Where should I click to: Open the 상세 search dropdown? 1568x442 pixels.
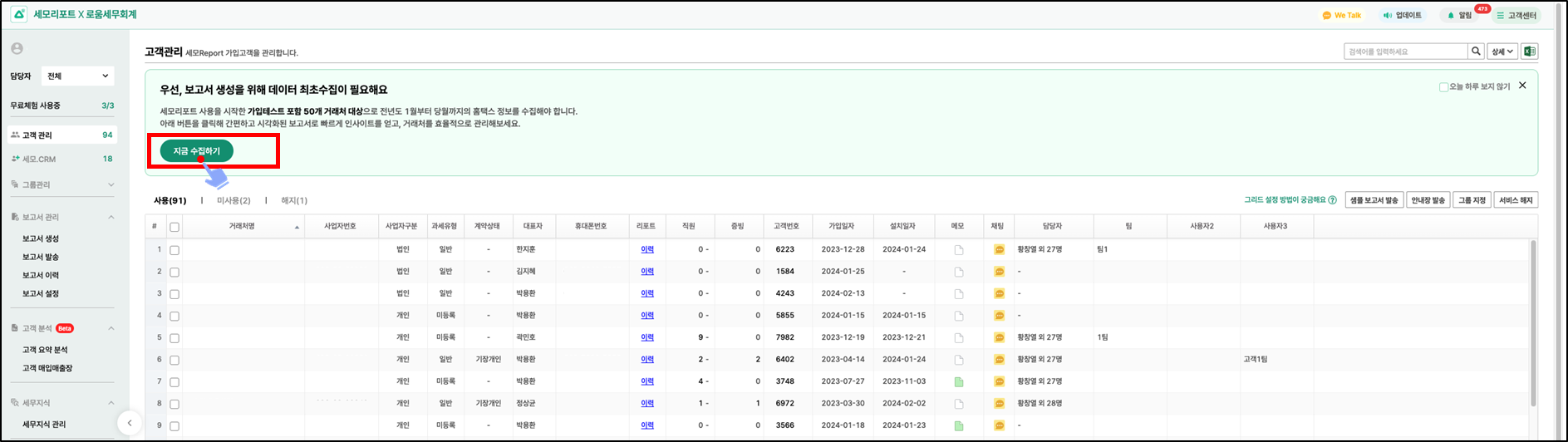pos(1502,52)
